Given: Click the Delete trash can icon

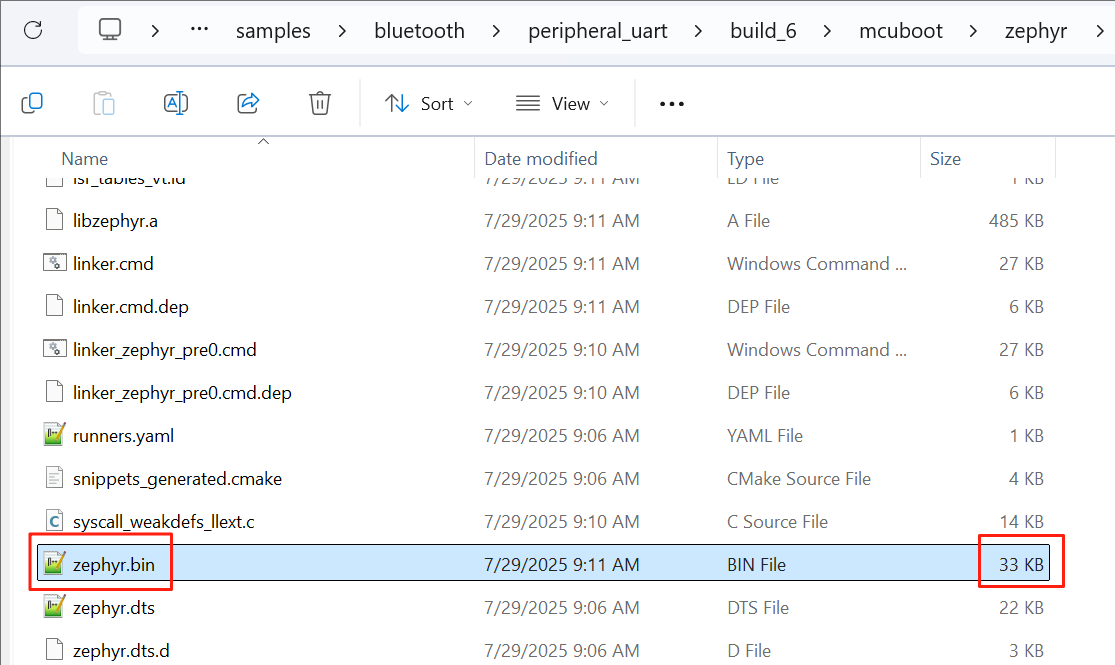Looking at the screenshot, I should 319,104.
